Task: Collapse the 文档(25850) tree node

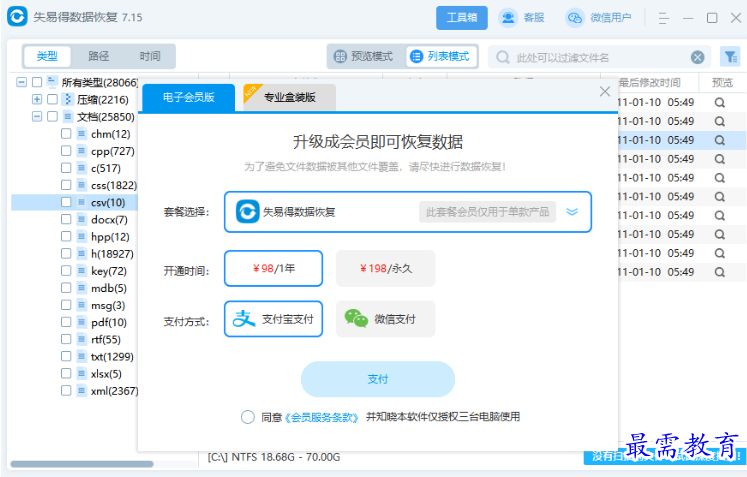Action: [x=37, y=116]
